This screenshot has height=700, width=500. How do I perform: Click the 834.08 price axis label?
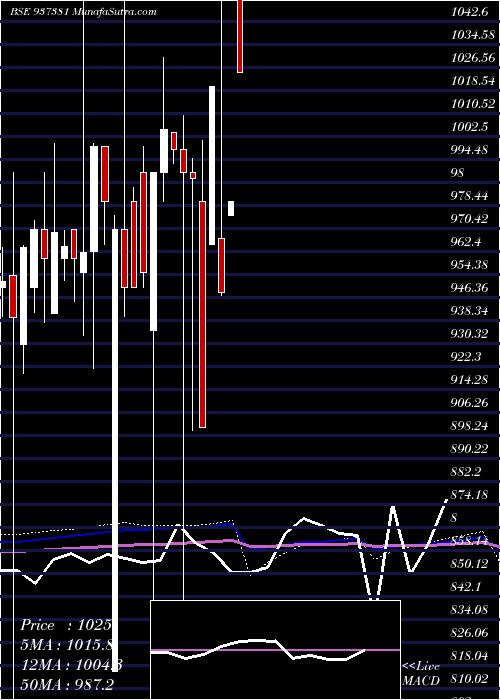pos(469,609)
